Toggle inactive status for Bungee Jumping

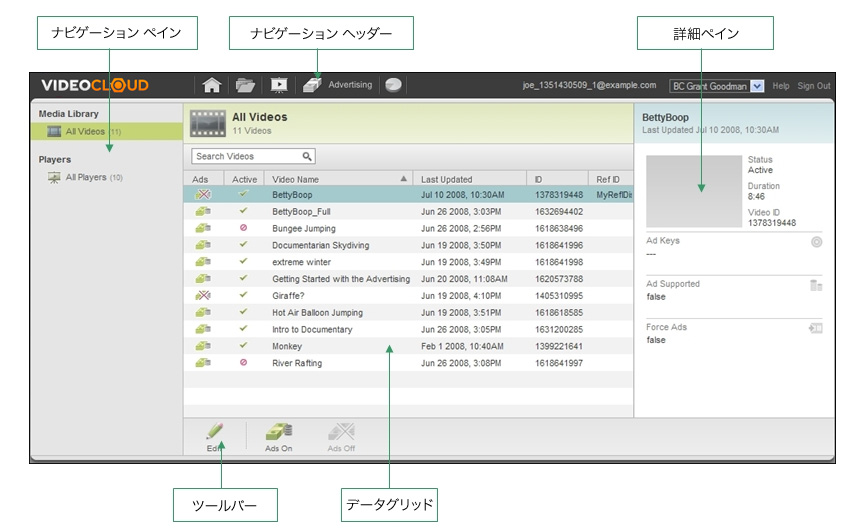coord(244,227)
